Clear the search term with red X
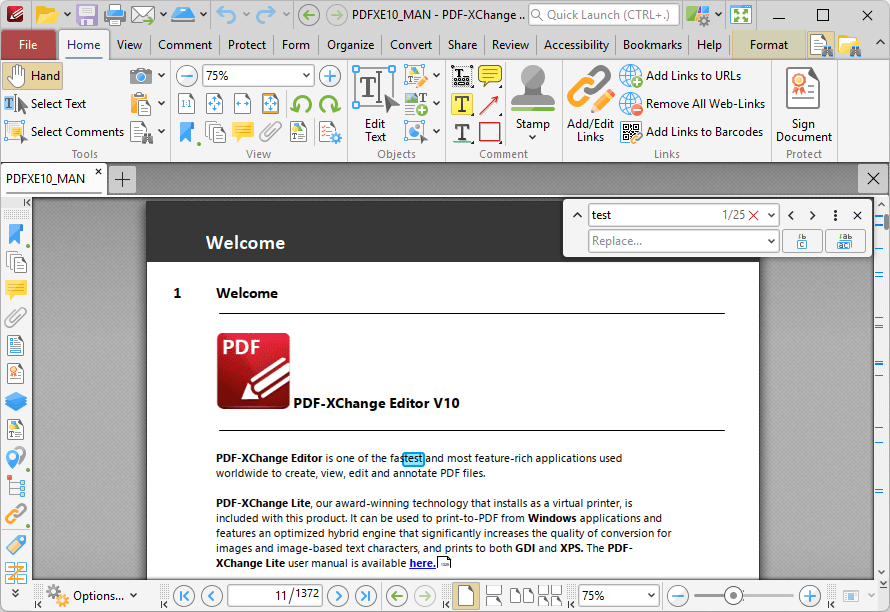 [754, 215]
